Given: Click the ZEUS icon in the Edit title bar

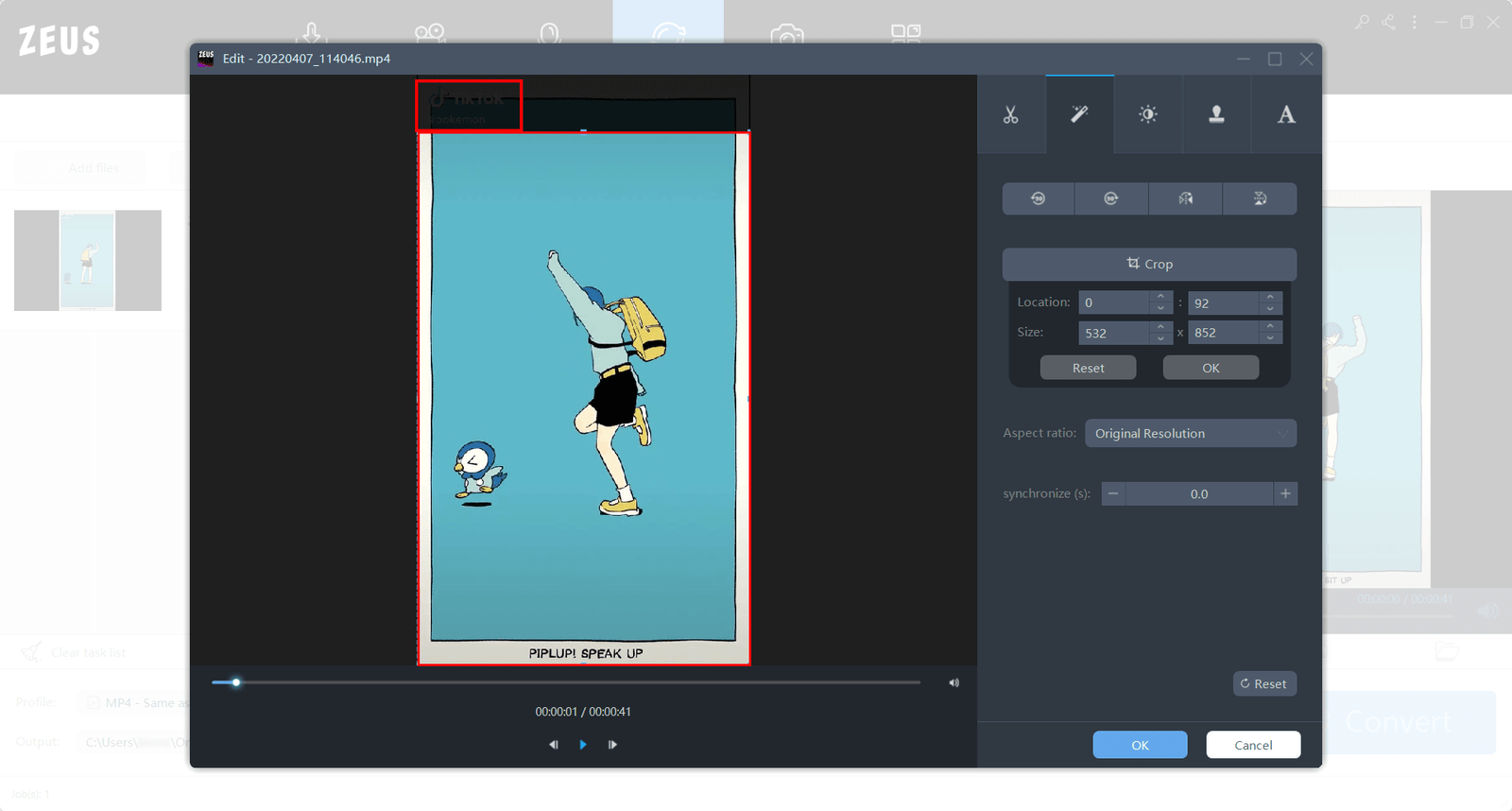Looking at the screenshot, I should [206, 58].
